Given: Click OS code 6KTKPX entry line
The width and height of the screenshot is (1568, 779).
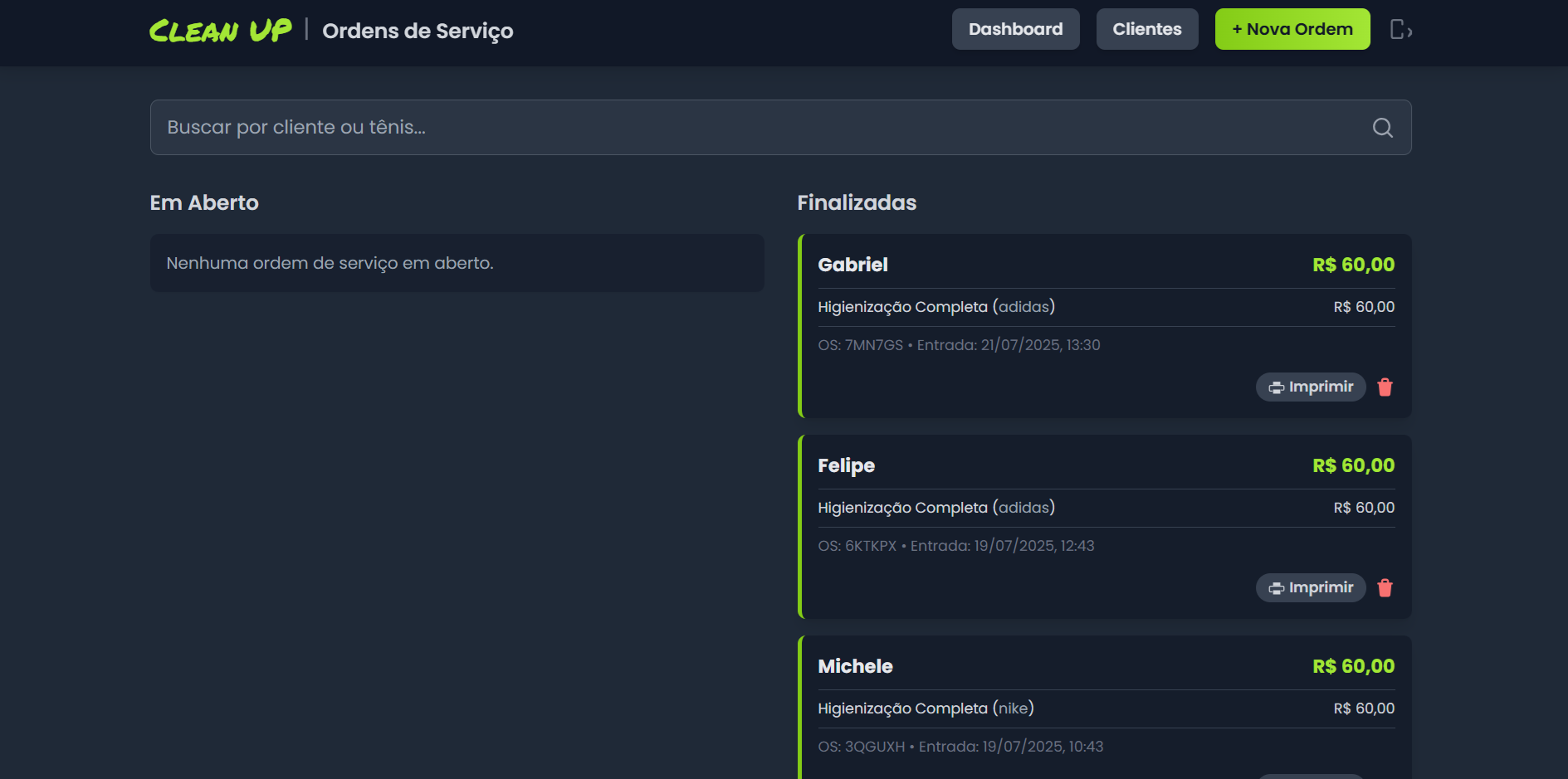Looking at the screenshot, I should click(x=956, y=546).
